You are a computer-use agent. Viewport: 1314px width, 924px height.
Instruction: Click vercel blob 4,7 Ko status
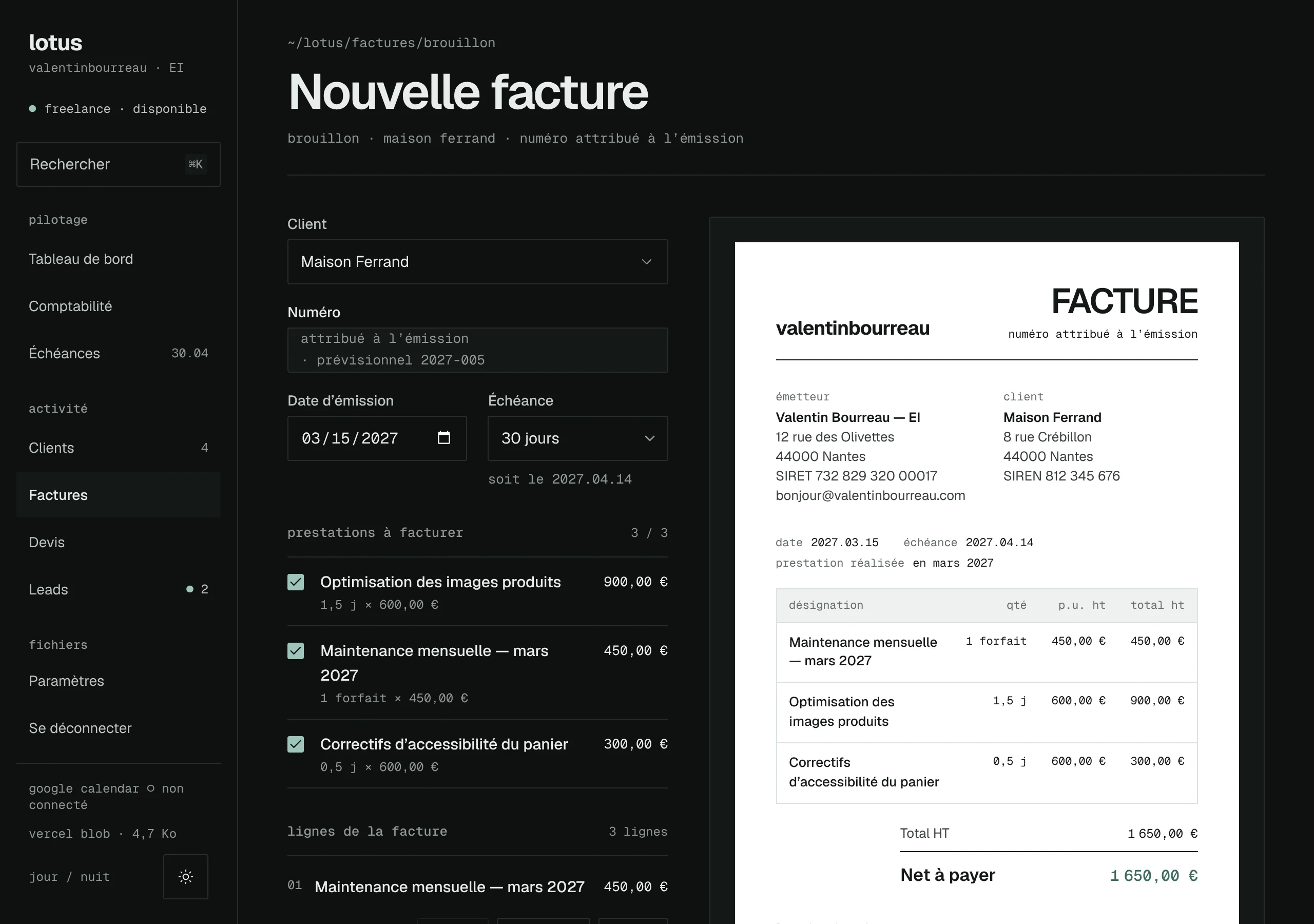point(103,834)
